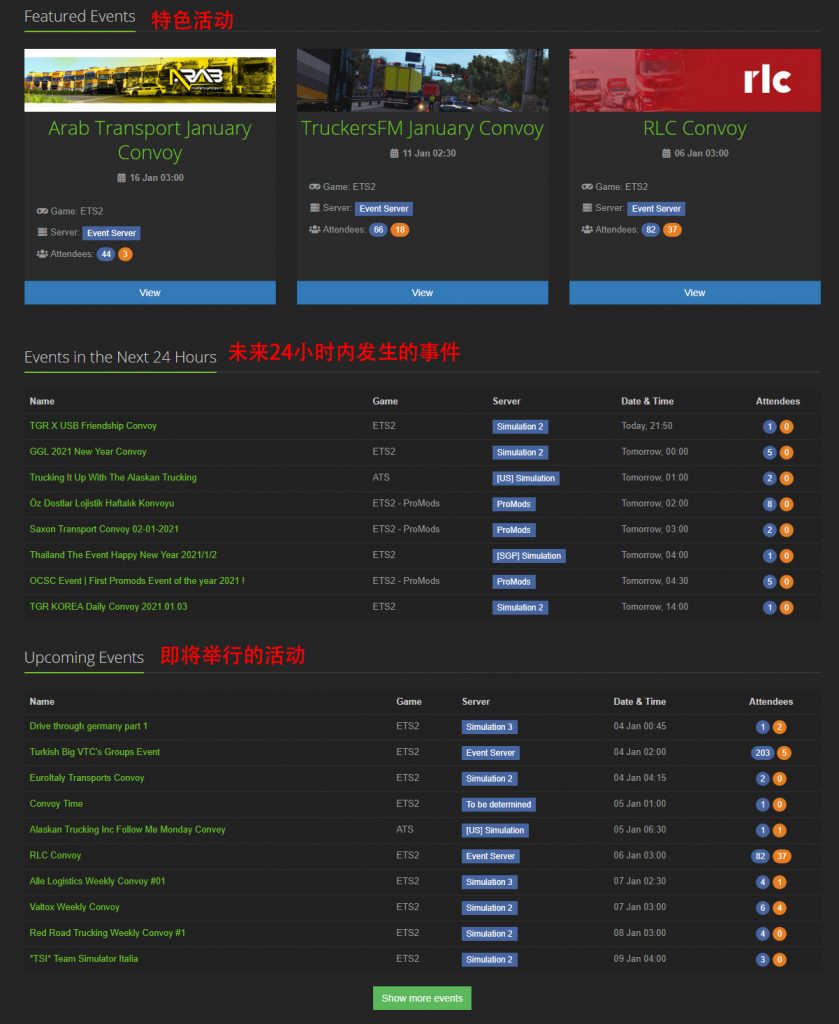Click the Arab Transport banner image
839x1024 pixels.
coord(150,80)
